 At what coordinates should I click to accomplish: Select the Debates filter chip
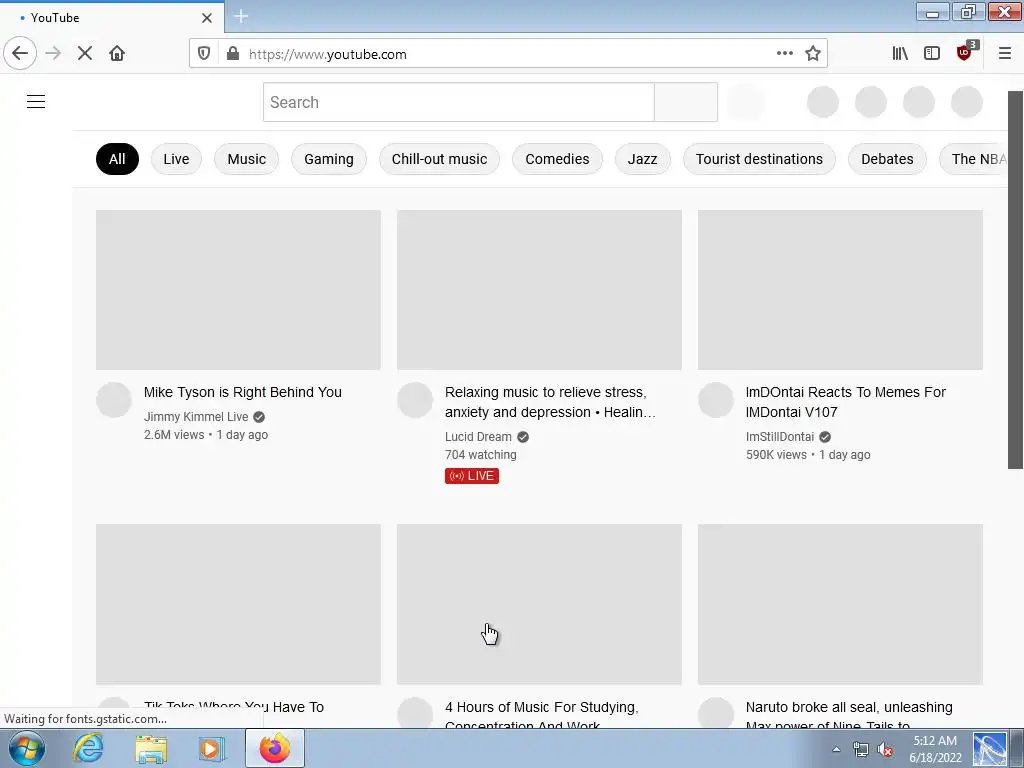[x=887, y=159]
